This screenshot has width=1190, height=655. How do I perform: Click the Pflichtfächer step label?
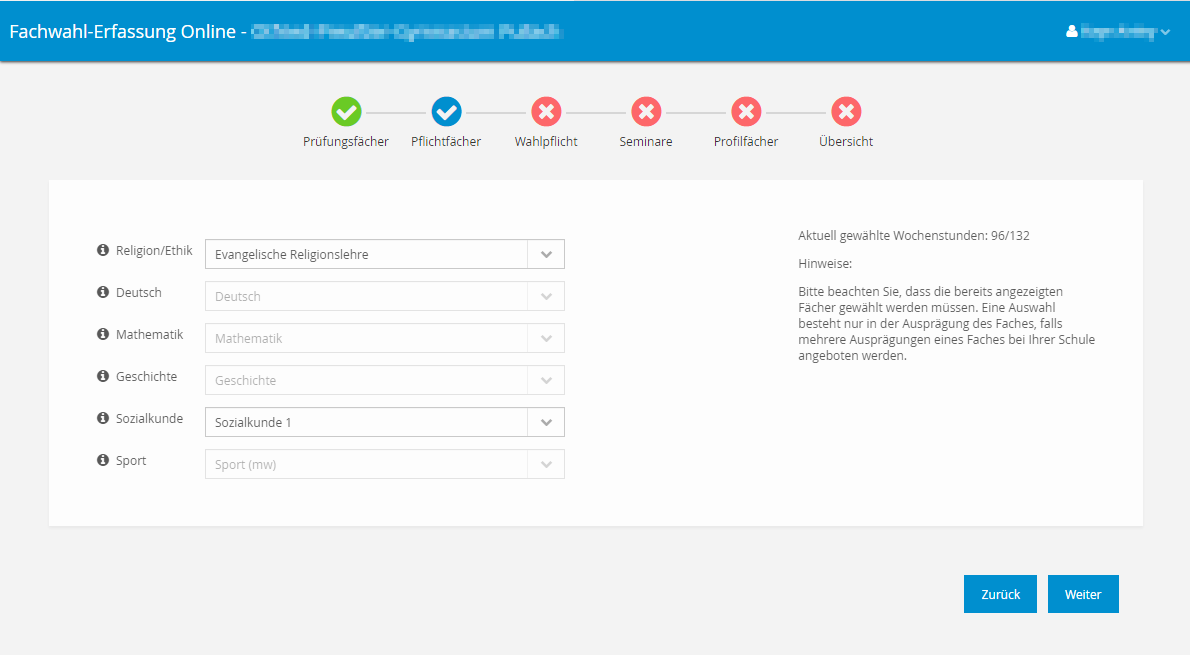(446, 142)
